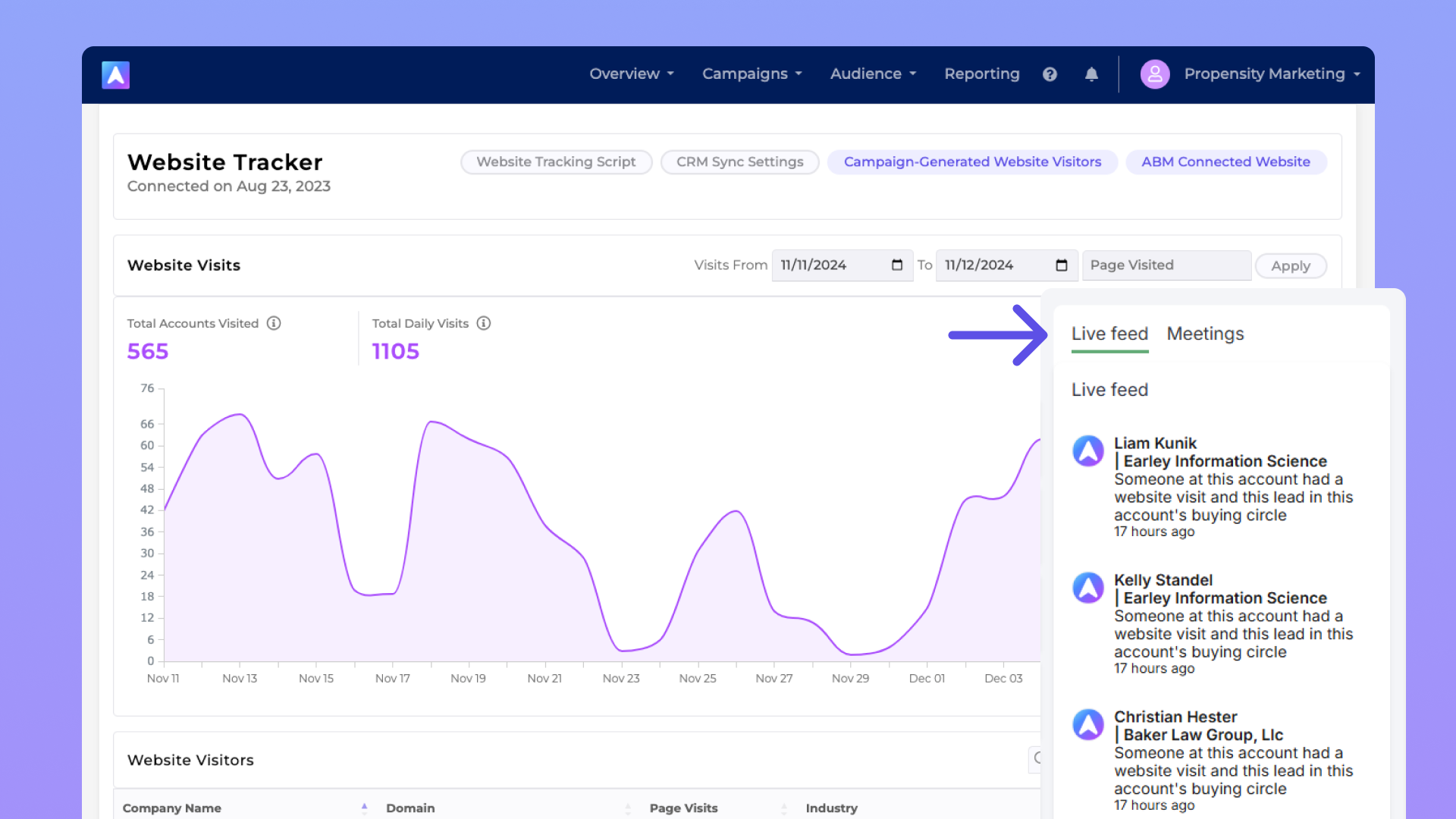The height and width of the screenshot is (819, 1456).
Task: Open the Website Tracking Script button
Action: click(556, 162)
